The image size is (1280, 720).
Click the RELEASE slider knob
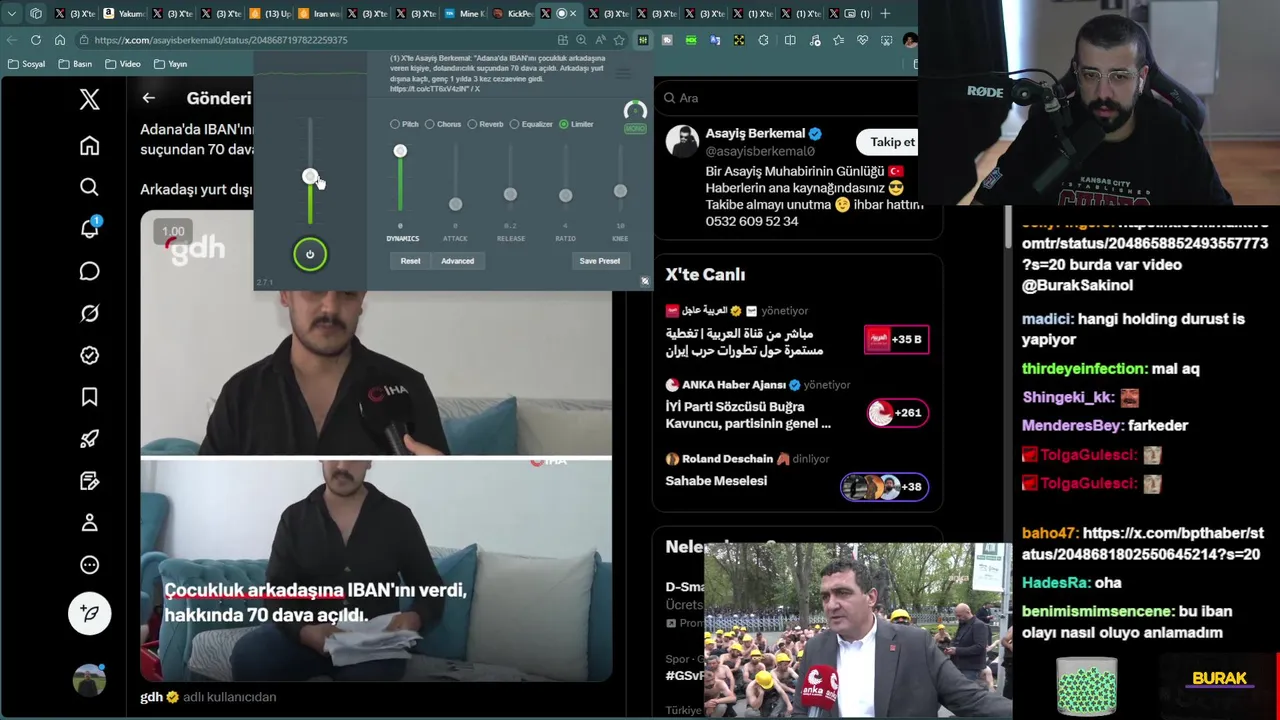coord(510,194)
